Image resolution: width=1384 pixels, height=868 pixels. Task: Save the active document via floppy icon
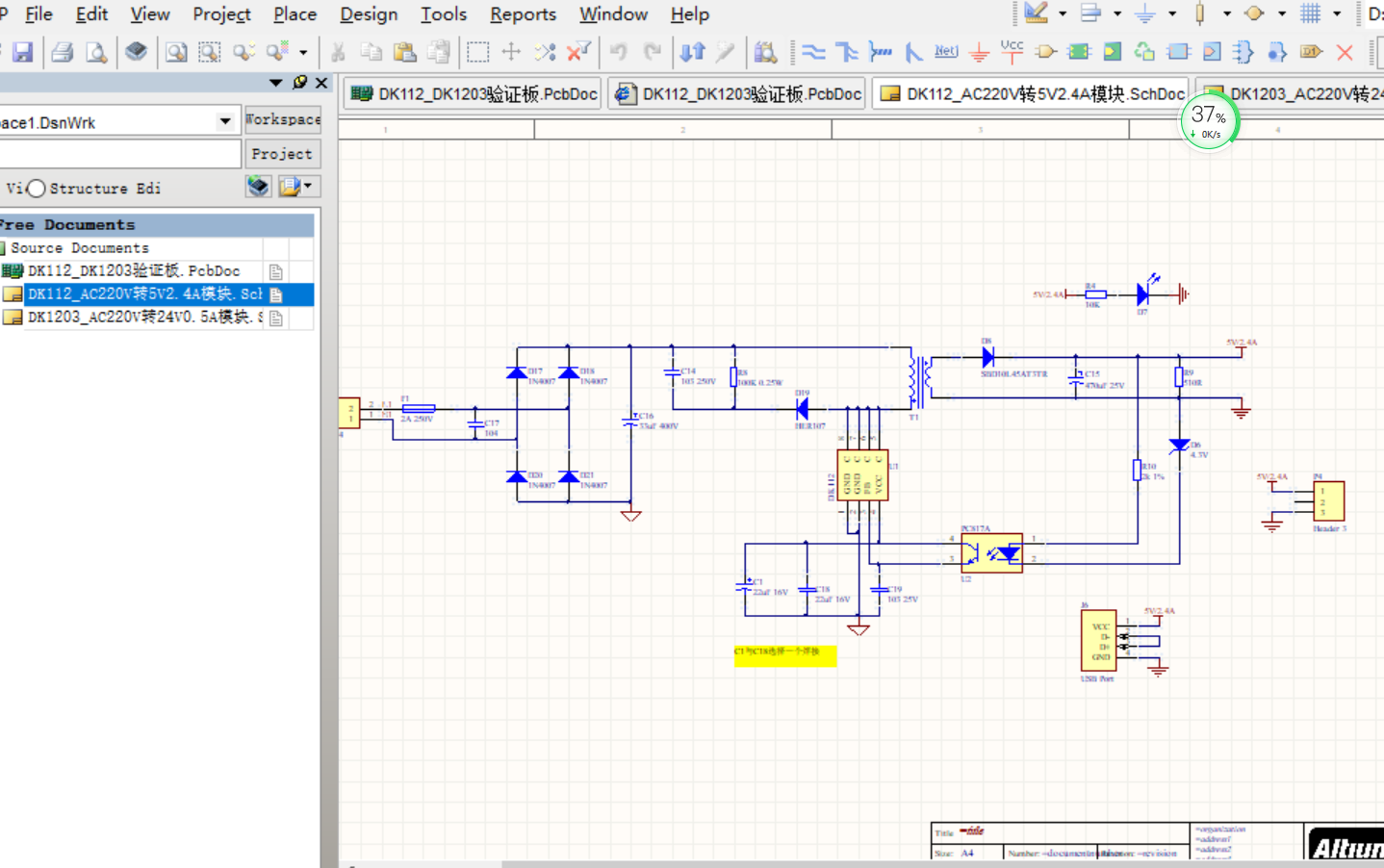23,52
